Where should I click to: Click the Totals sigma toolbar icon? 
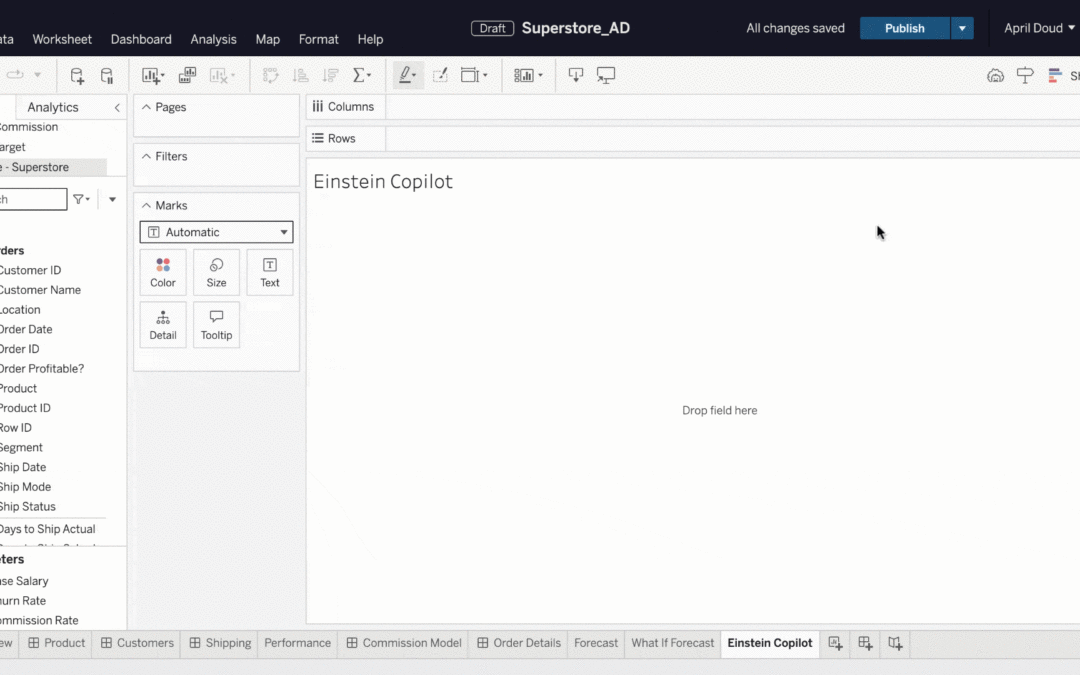[362, 76]
